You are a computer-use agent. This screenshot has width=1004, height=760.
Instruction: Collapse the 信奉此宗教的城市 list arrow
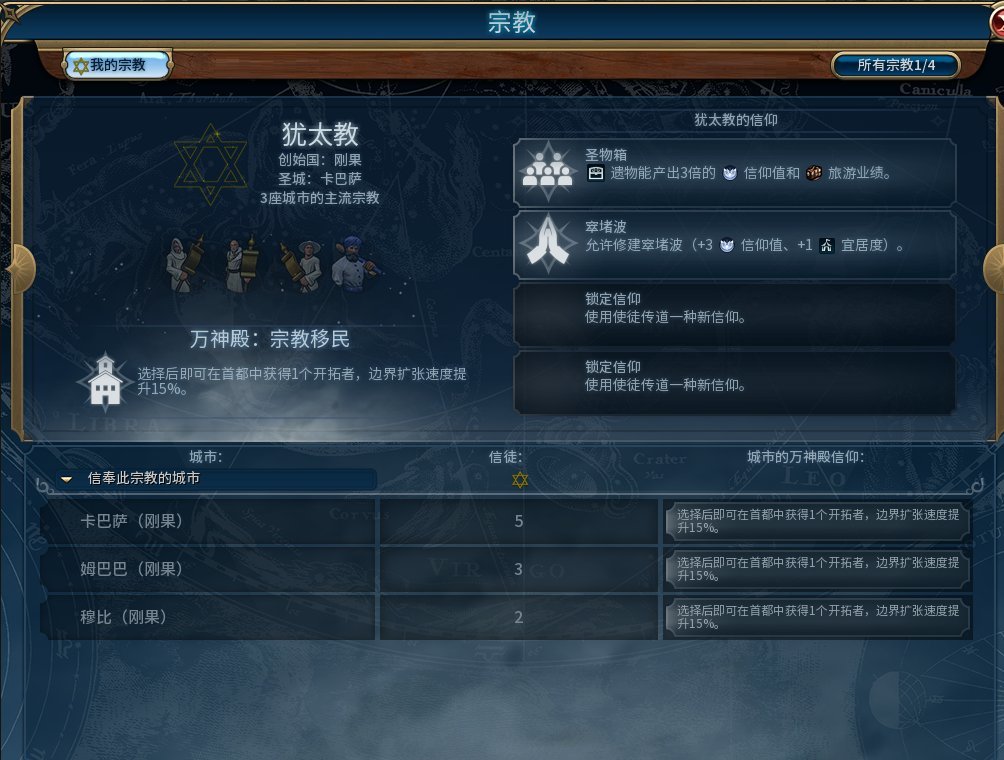pos(66,479)
